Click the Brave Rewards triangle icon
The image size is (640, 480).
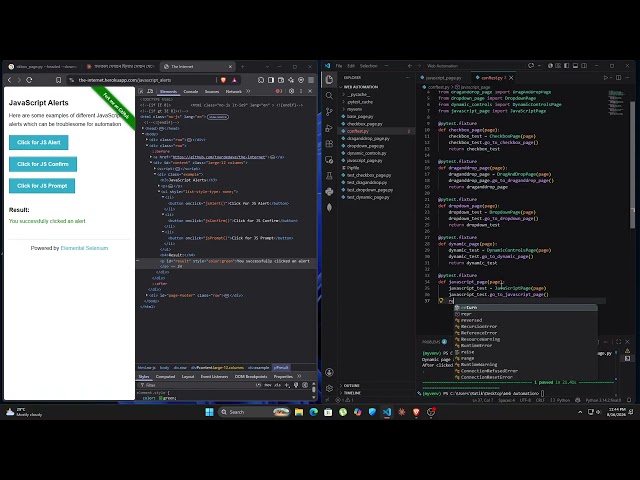234,80
